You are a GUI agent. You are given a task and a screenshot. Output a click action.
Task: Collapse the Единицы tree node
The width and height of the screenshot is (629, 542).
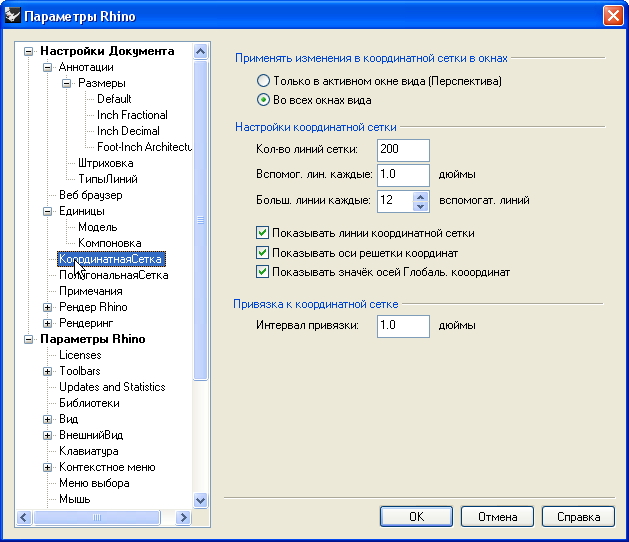(47, 211)
